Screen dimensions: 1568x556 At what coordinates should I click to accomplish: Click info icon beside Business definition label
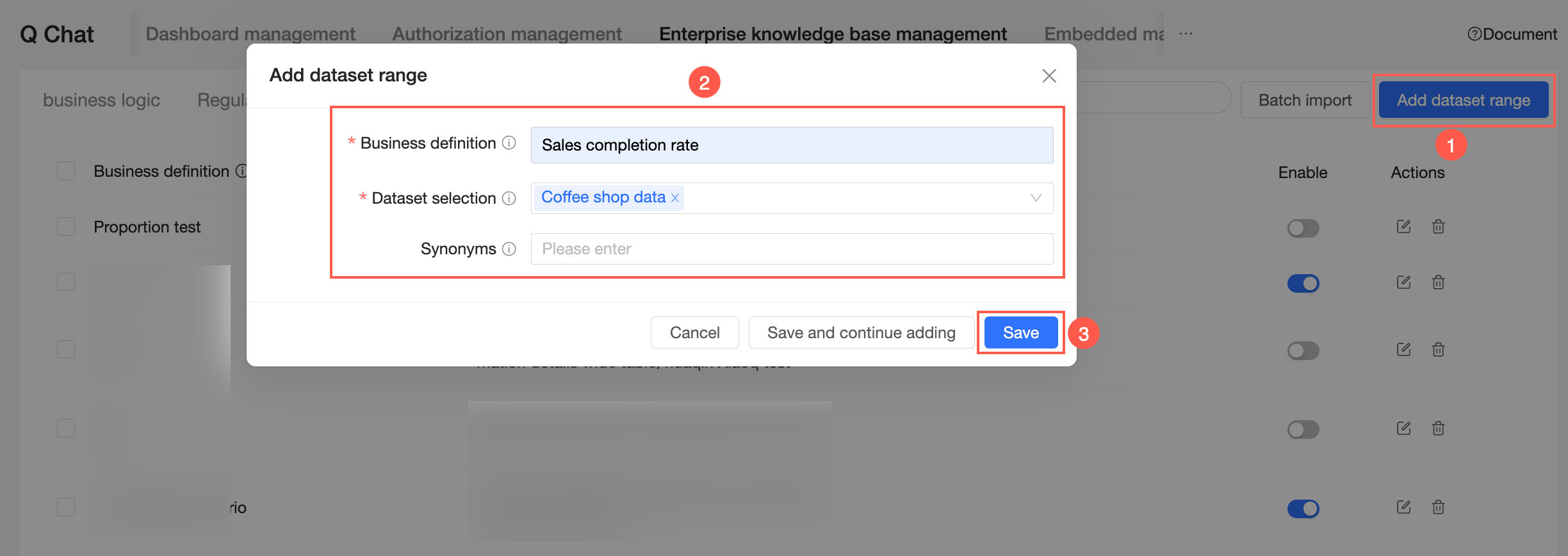click(509, 143)
